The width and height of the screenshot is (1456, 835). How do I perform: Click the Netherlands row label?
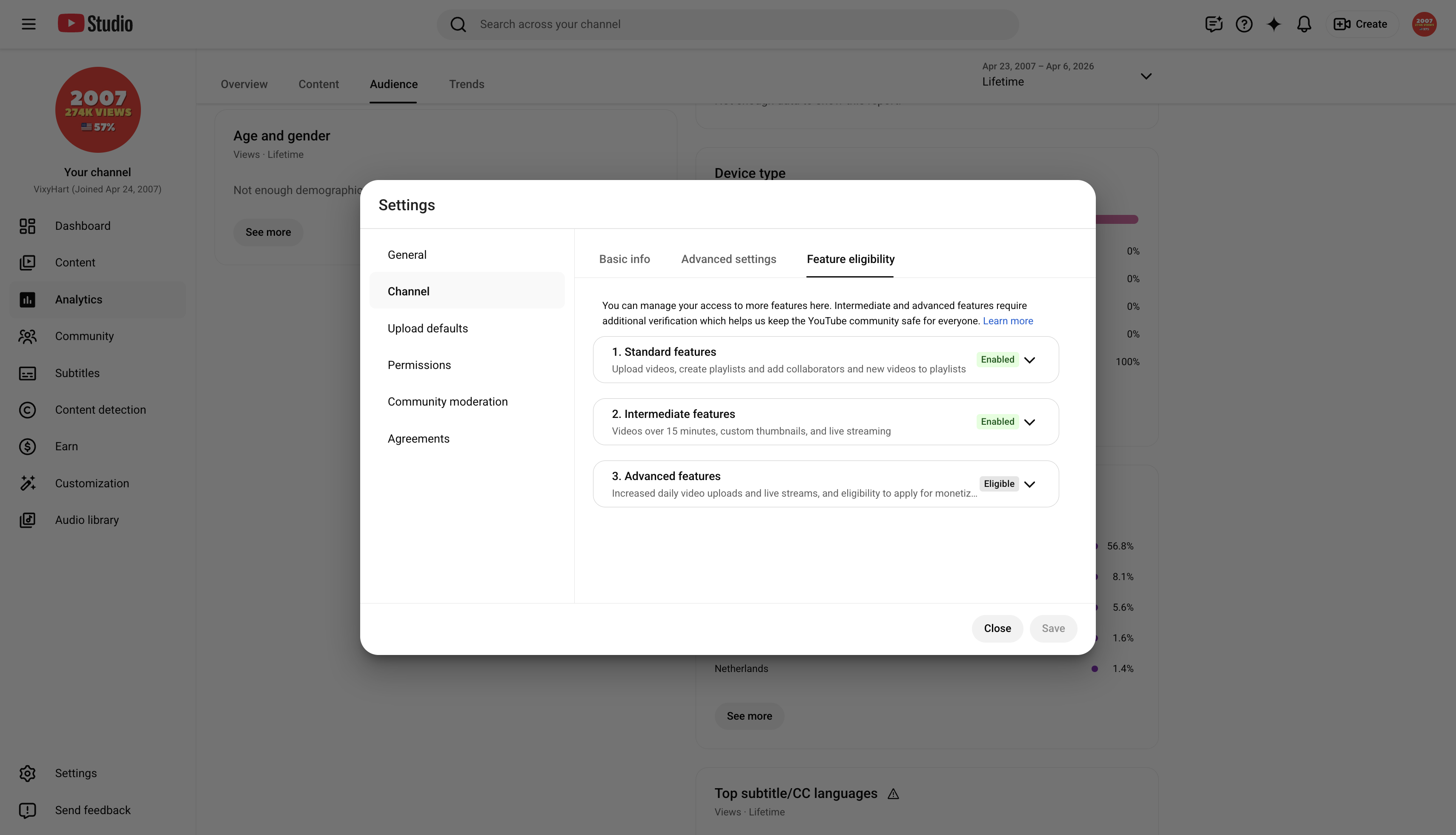[x=741, y=669]
